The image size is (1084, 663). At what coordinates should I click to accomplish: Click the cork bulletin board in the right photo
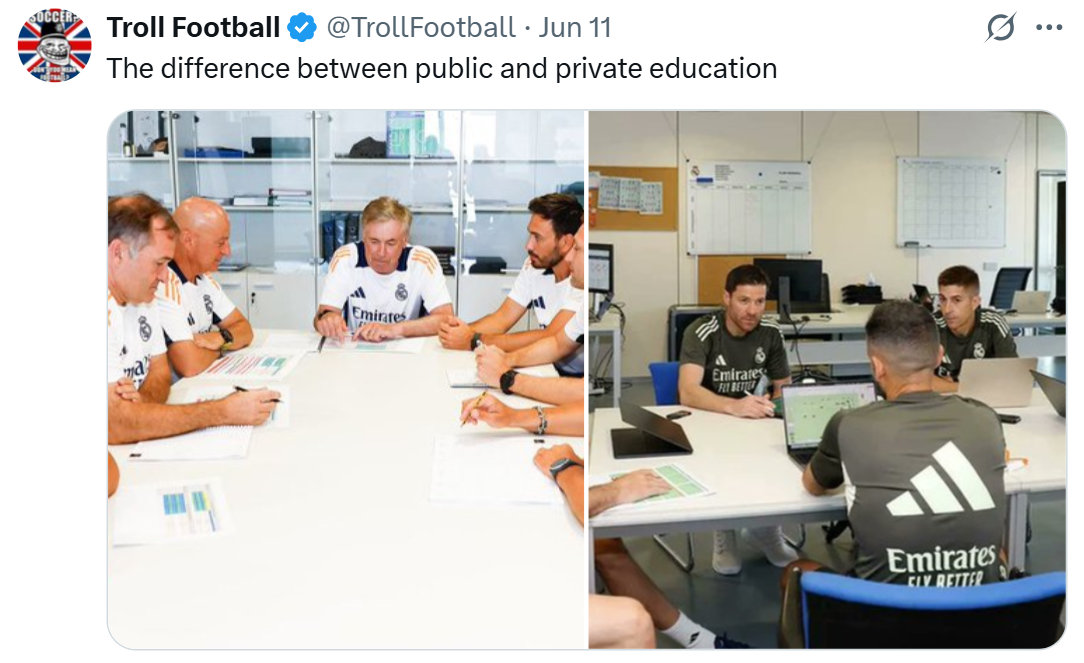point(633,198)
